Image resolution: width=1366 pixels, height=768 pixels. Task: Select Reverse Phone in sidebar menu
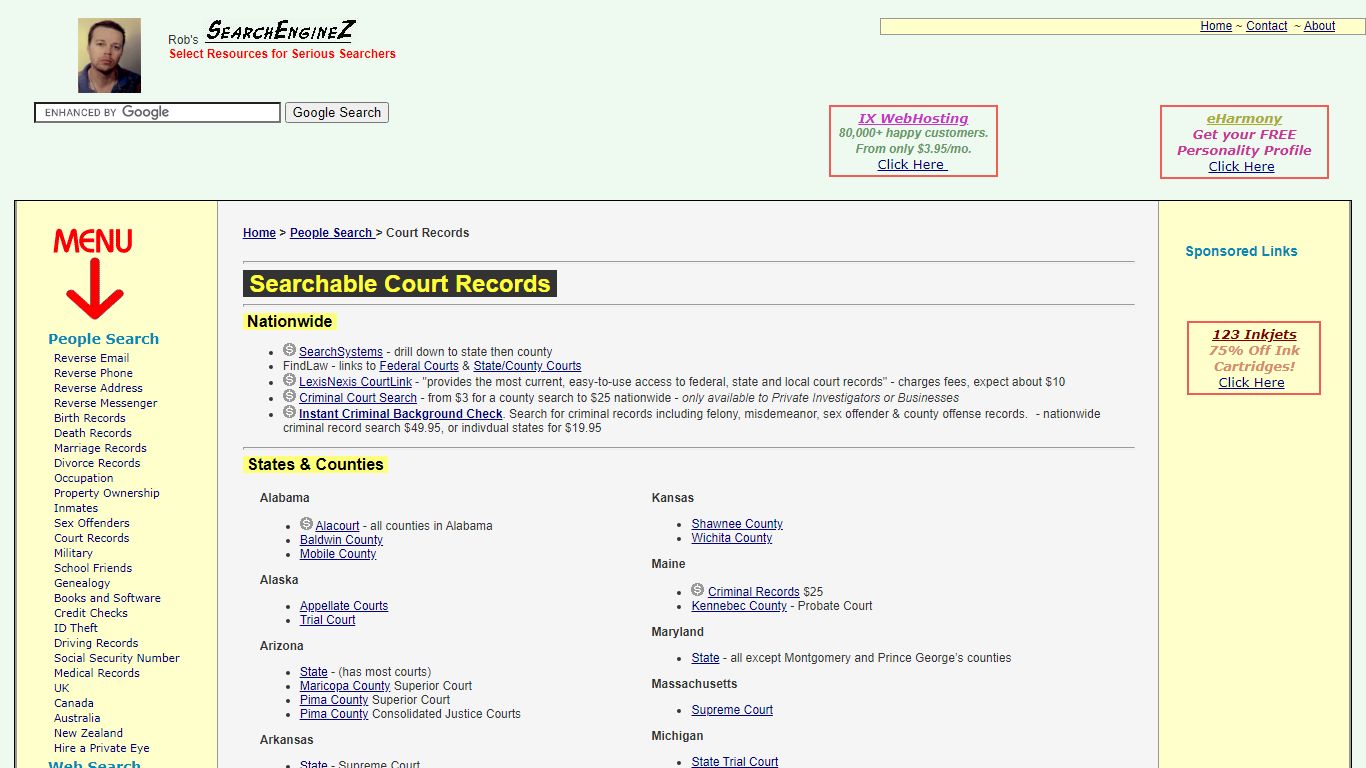[93, 373]
